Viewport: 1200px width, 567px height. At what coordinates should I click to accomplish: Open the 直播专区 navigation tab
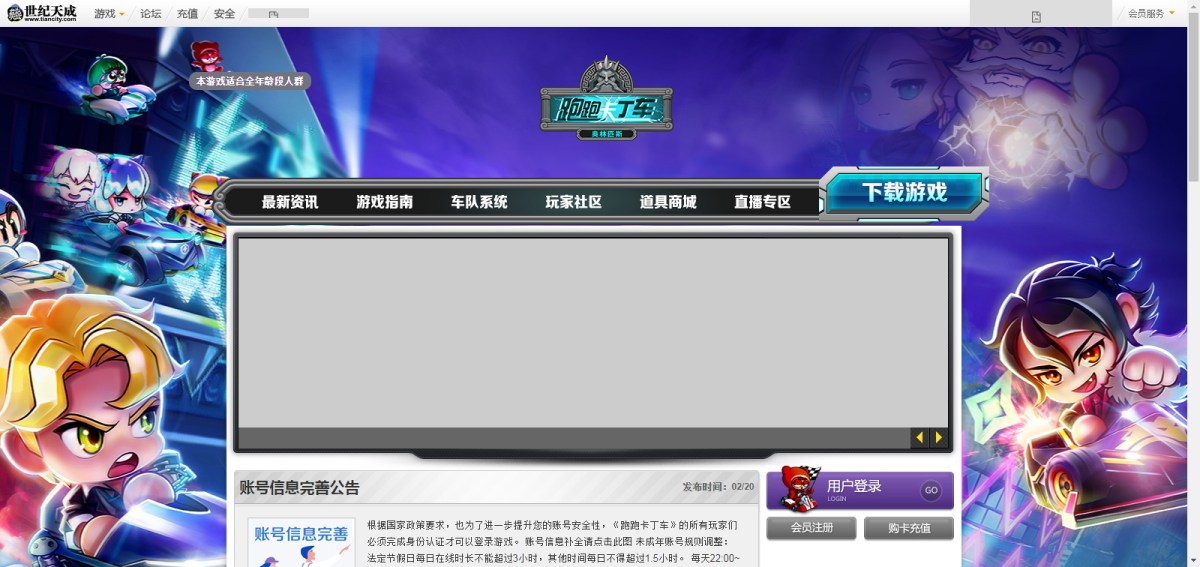762,202
